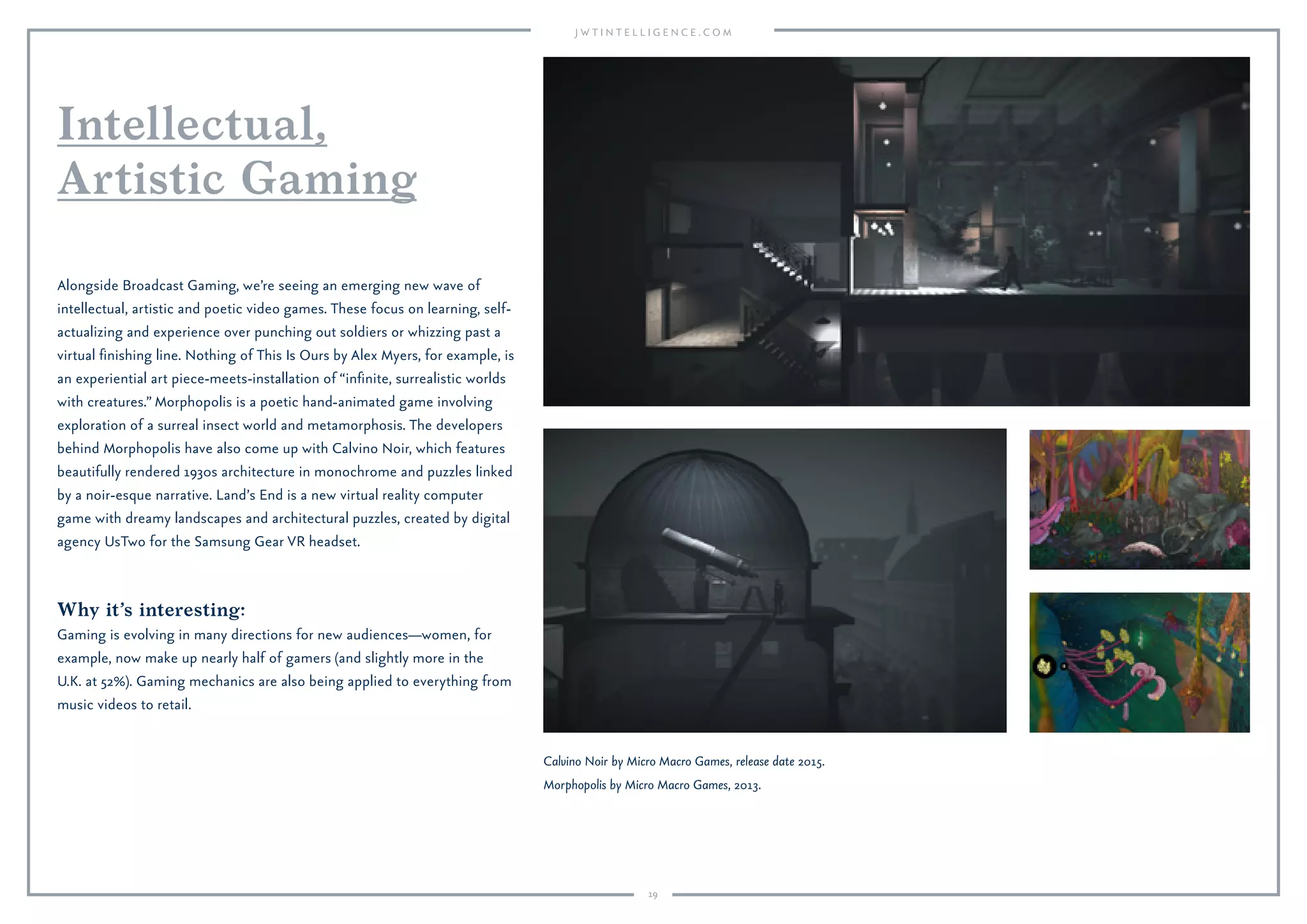Screen dimensions: 1307x924
Task: Open the Calvino Noir staircase interior image
Action: 896,232
